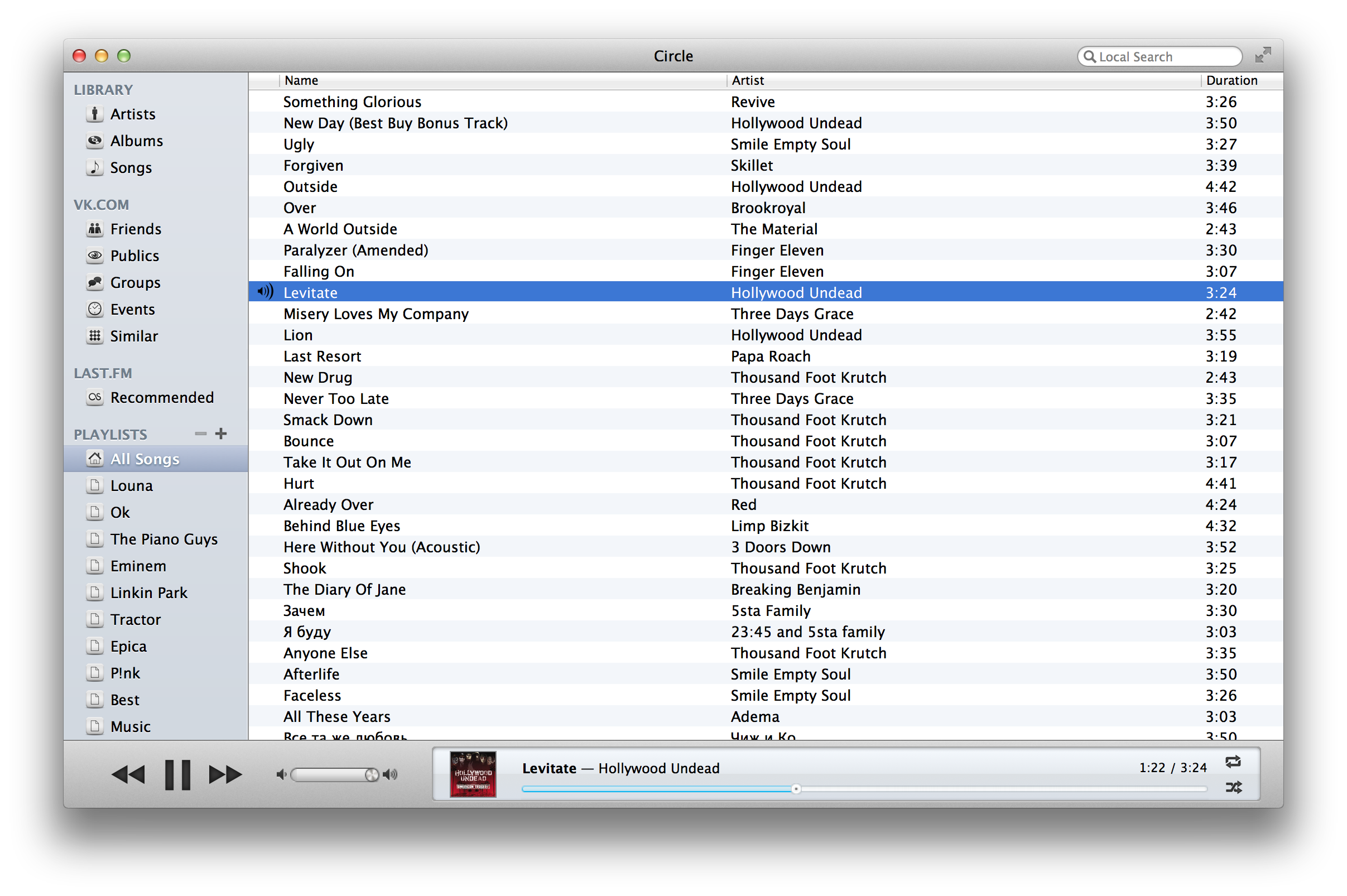Select New Day (Best Buy Bonus Track)
This screenshot has height=896, width=1347.
(x=766, y=123)
